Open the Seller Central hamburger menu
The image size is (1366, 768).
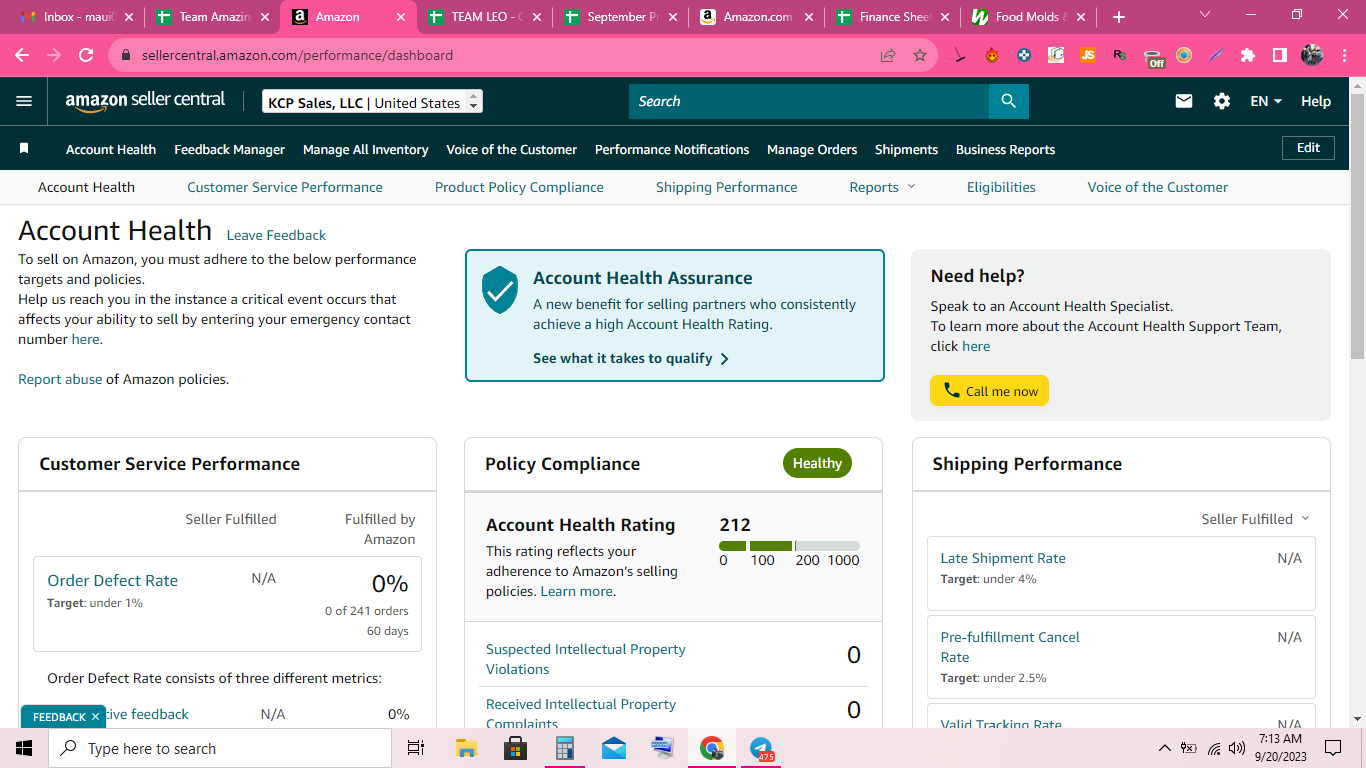click(24, 101)
